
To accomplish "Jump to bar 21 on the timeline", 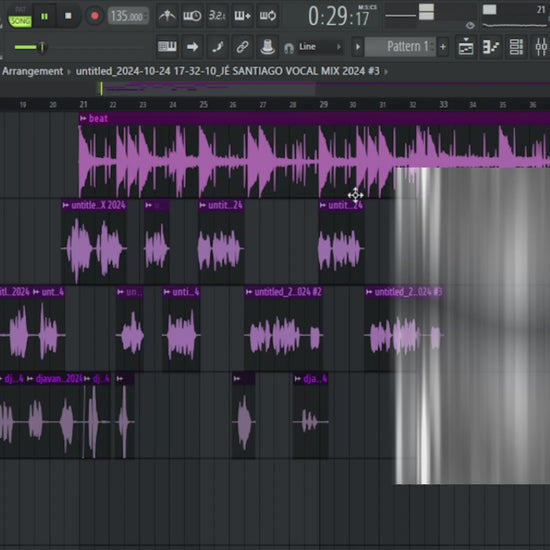I will point(83,105).
